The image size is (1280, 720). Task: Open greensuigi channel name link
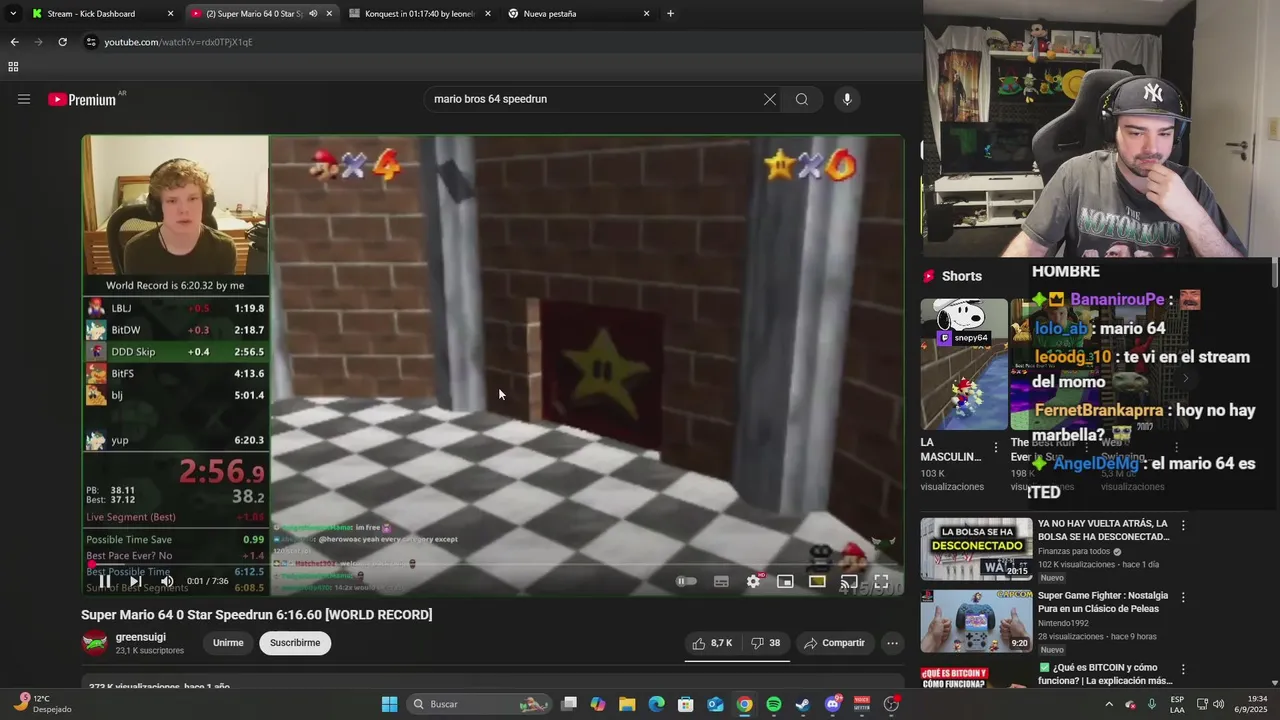[141, 637]
